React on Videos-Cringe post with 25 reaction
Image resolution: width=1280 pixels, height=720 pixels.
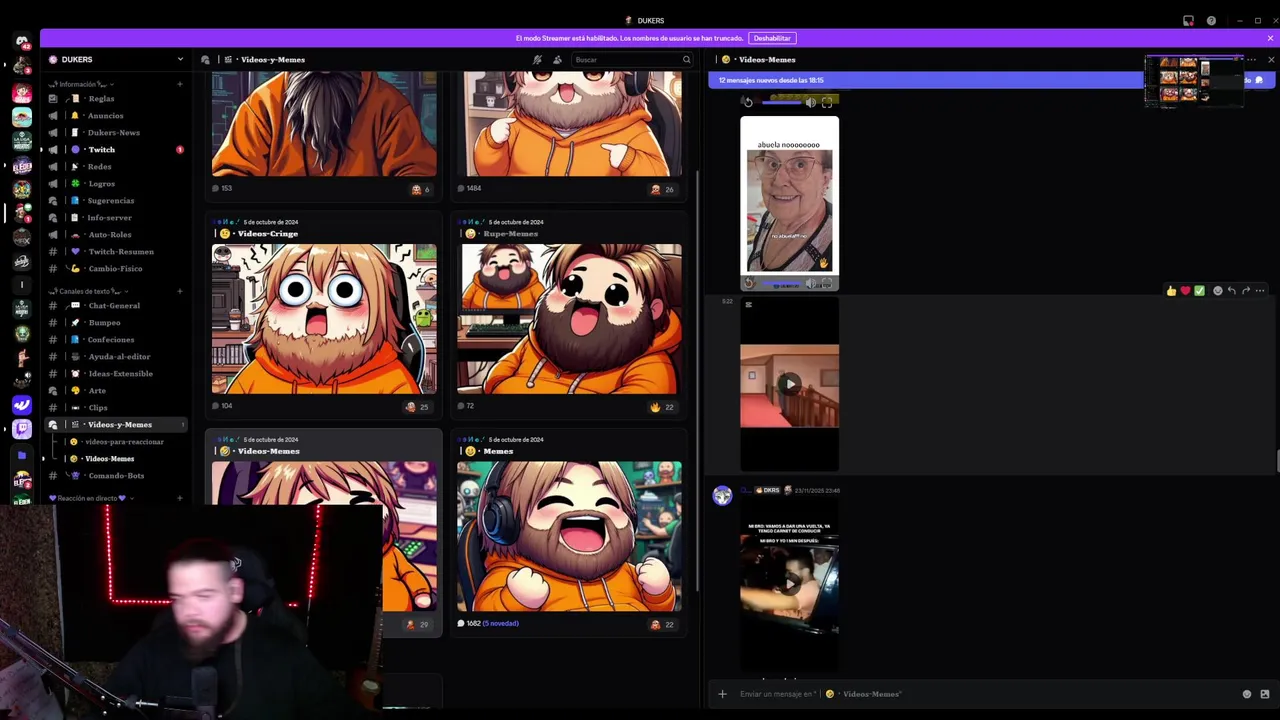click(417, 407)
